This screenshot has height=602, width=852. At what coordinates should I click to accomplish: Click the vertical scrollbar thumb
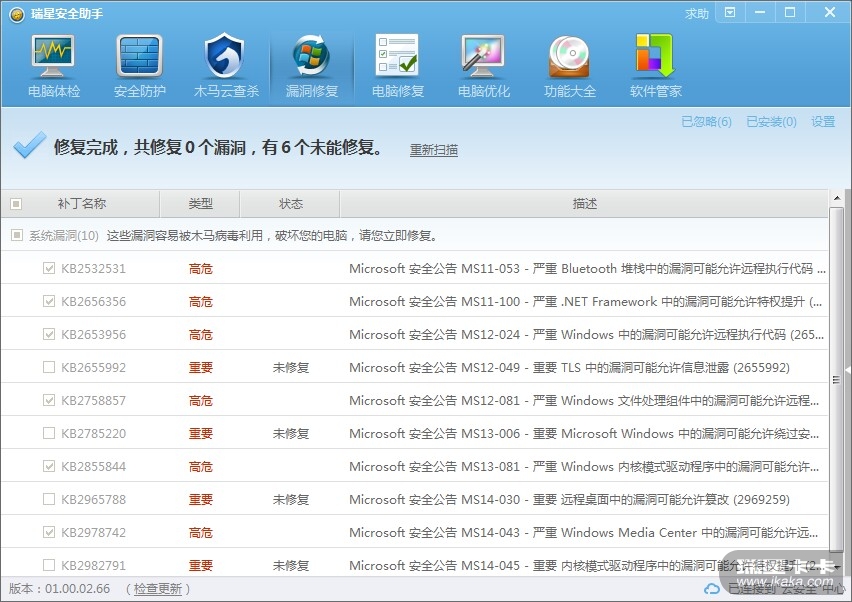tap(837, 379)
